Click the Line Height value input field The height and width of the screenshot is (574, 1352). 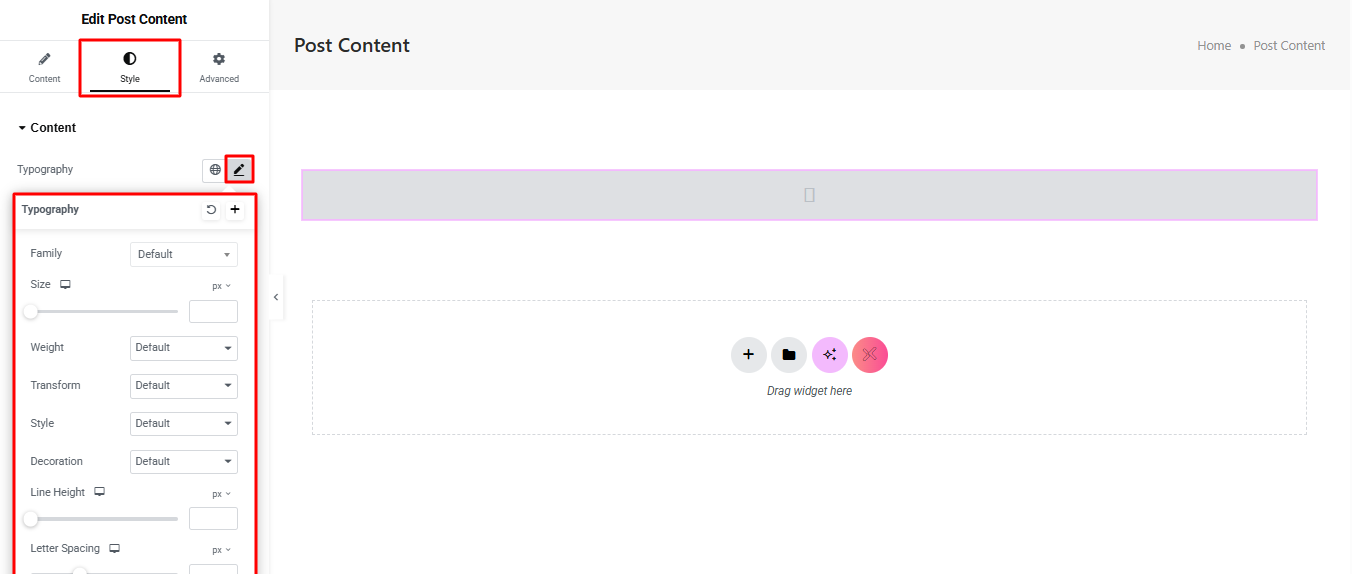213,518
